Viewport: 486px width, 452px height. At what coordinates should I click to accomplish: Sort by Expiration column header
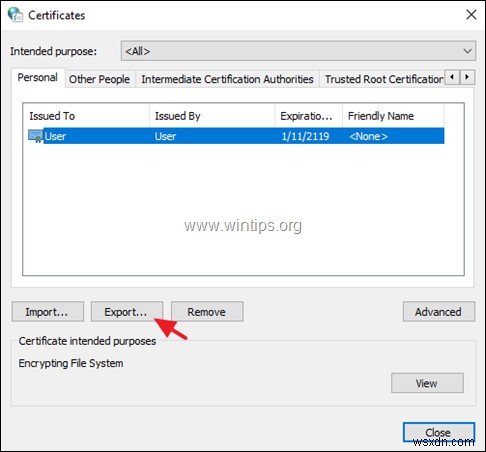pyautogui.click(x=309, y=116)
